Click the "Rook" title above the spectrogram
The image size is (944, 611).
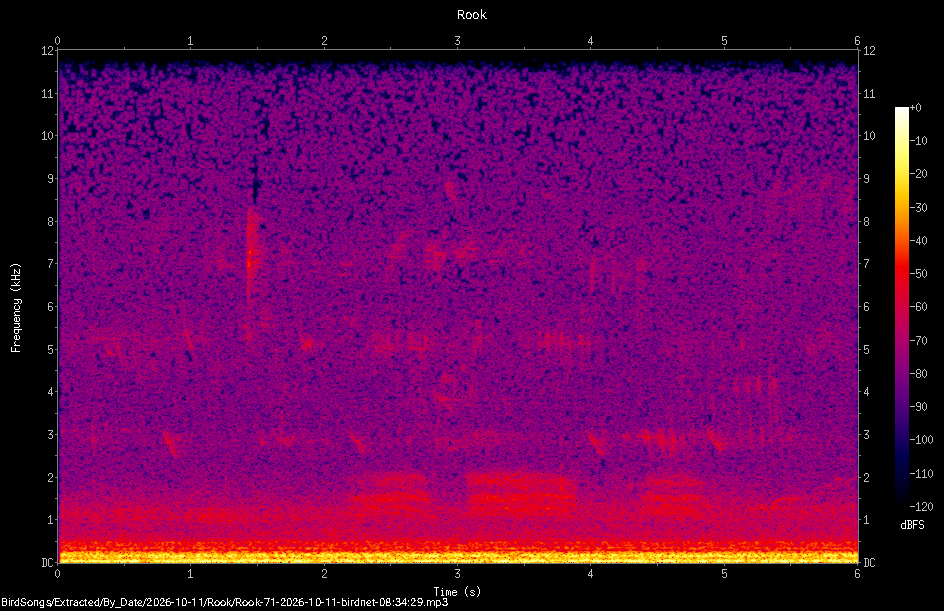[471, 14]
